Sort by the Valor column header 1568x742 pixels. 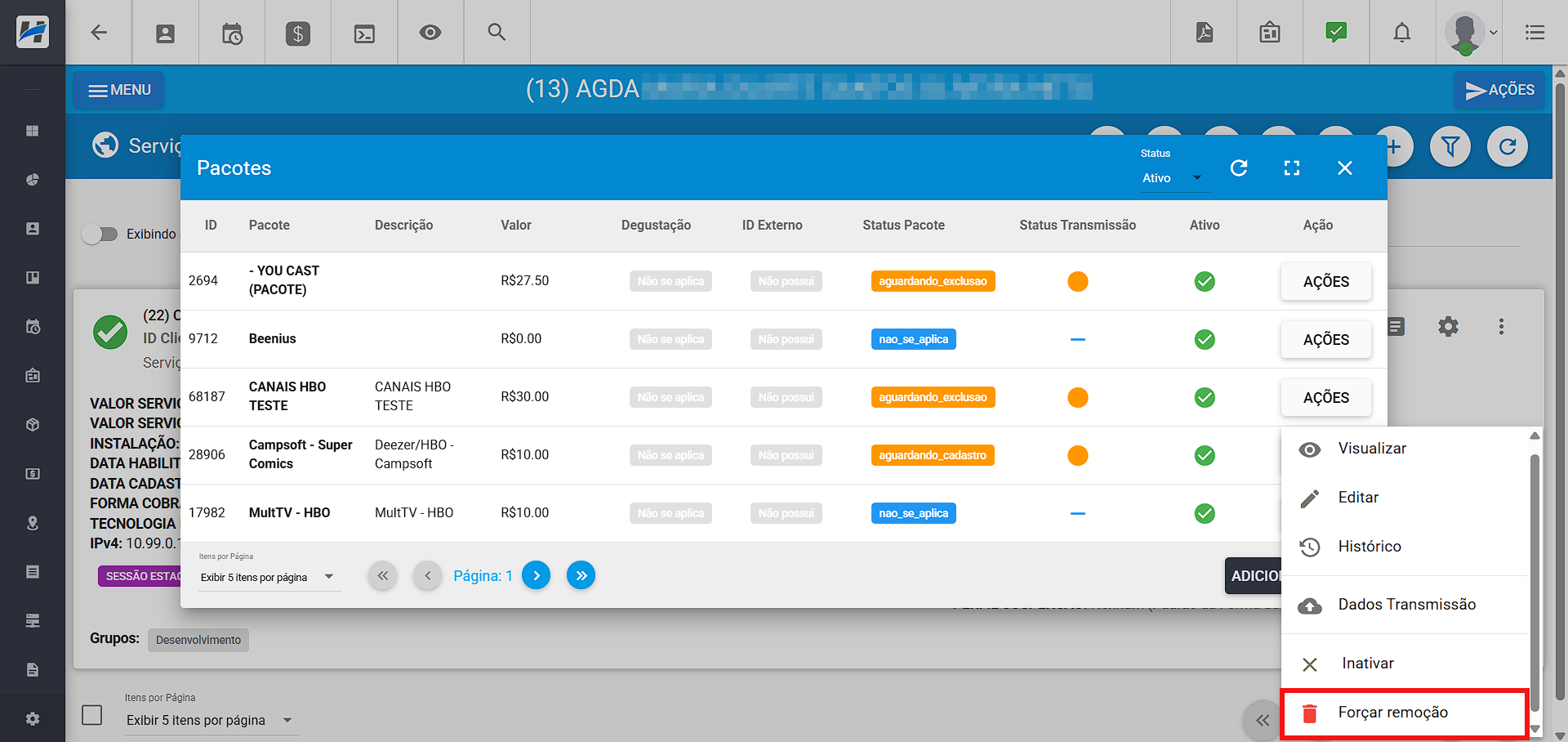pos(516,225)
